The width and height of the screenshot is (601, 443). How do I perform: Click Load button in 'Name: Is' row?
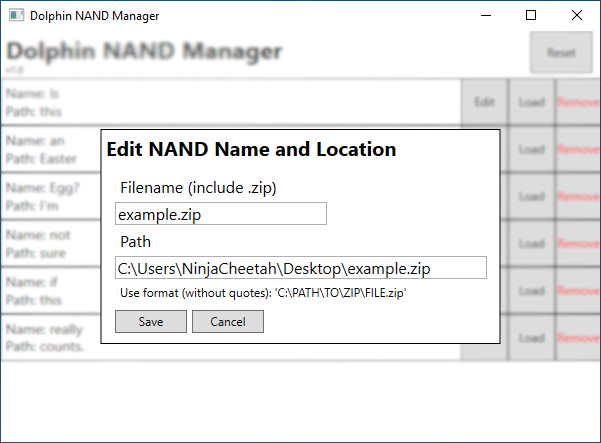point(532,102)
